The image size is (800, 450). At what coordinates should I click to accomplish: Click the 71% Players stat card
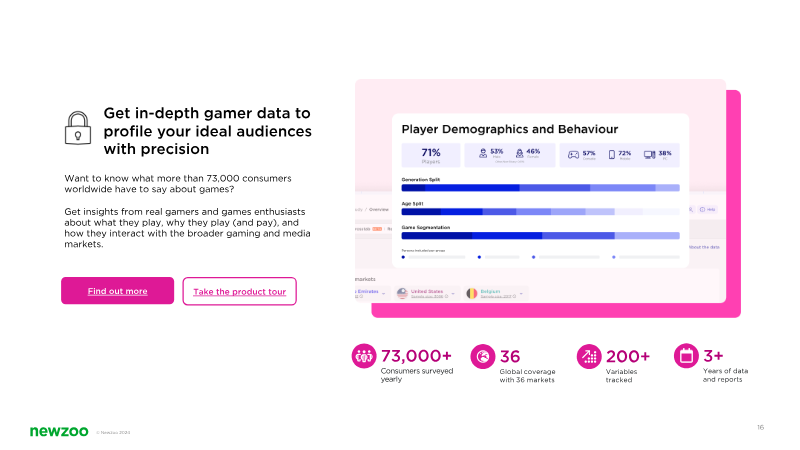coord(431,155)
